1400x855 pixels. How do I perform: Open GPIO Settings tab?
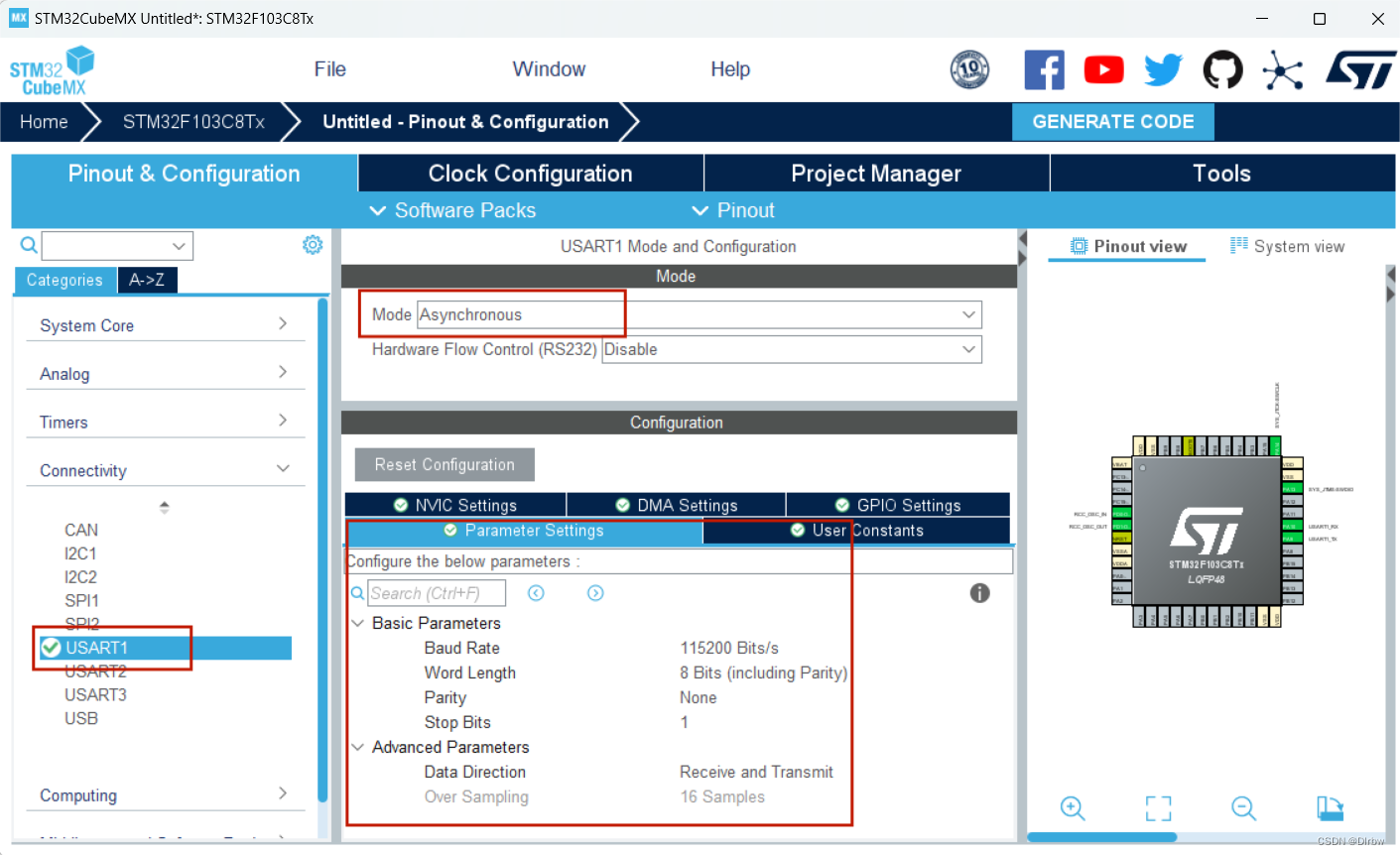click(898, 505)
